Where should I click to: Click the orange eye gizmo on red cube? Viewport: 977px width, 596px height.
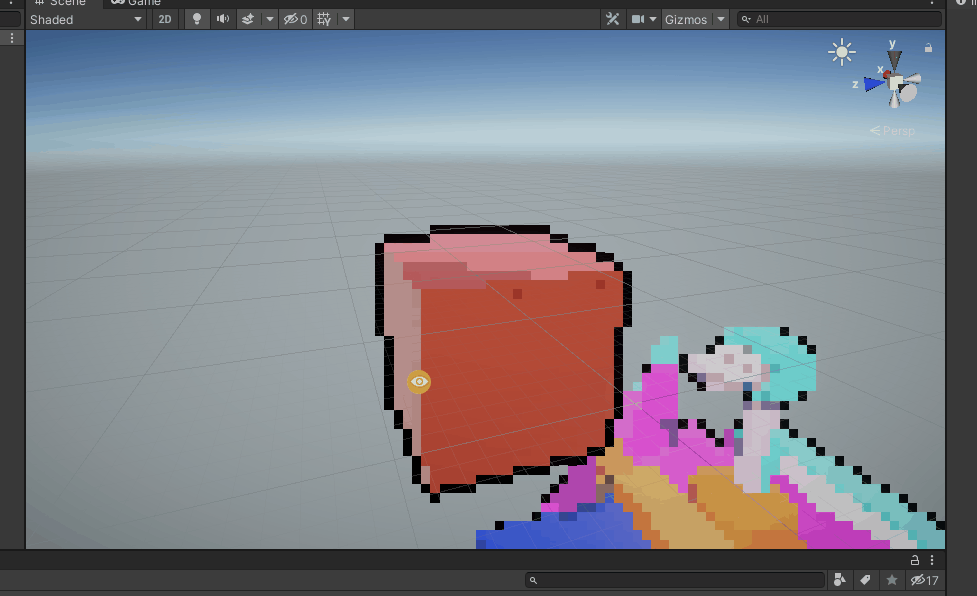[x=419, y=382]
